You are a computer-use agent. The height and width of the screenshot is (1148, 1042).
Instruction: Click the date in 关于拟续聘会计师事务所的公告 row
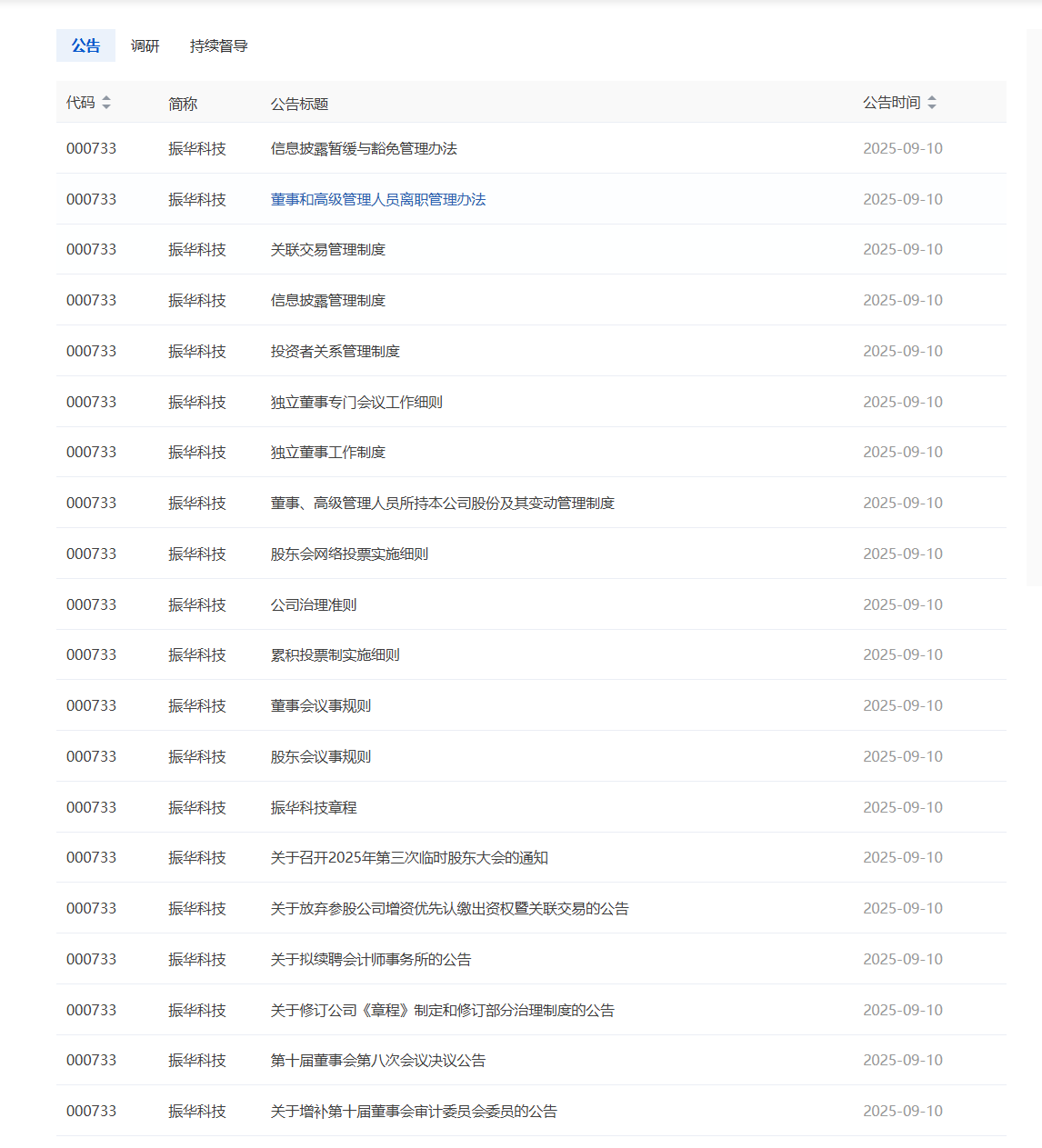tap(903, 959)
